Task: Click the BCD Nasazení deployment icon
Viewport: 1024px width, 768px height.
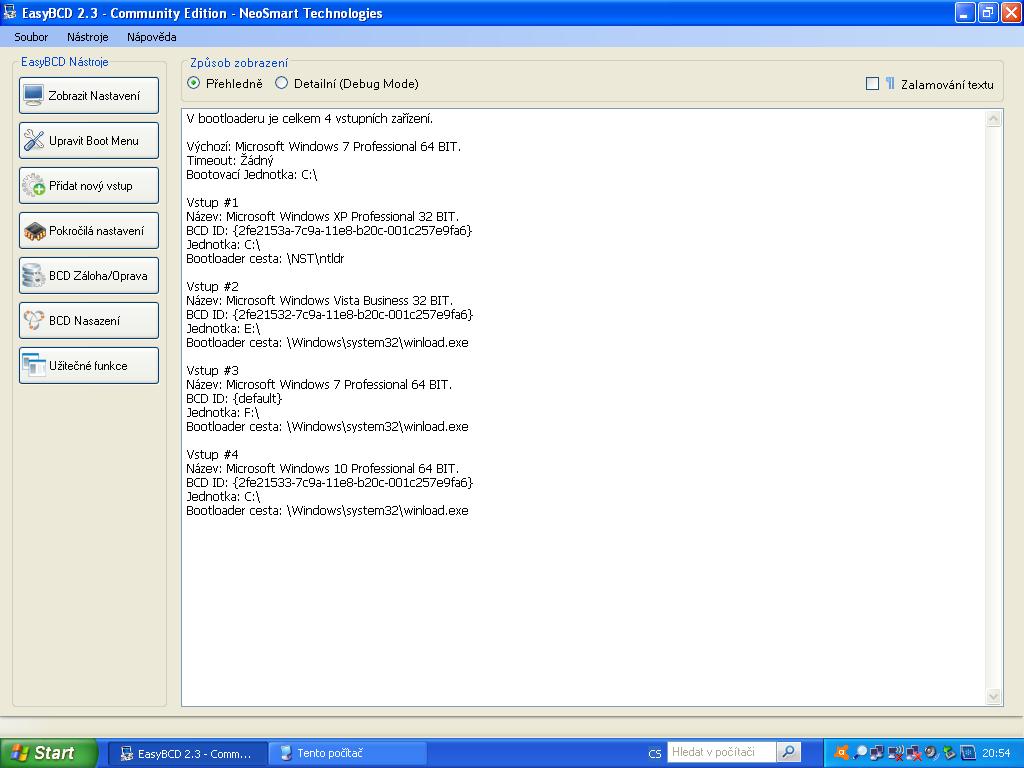Action: tap(34, 321)
